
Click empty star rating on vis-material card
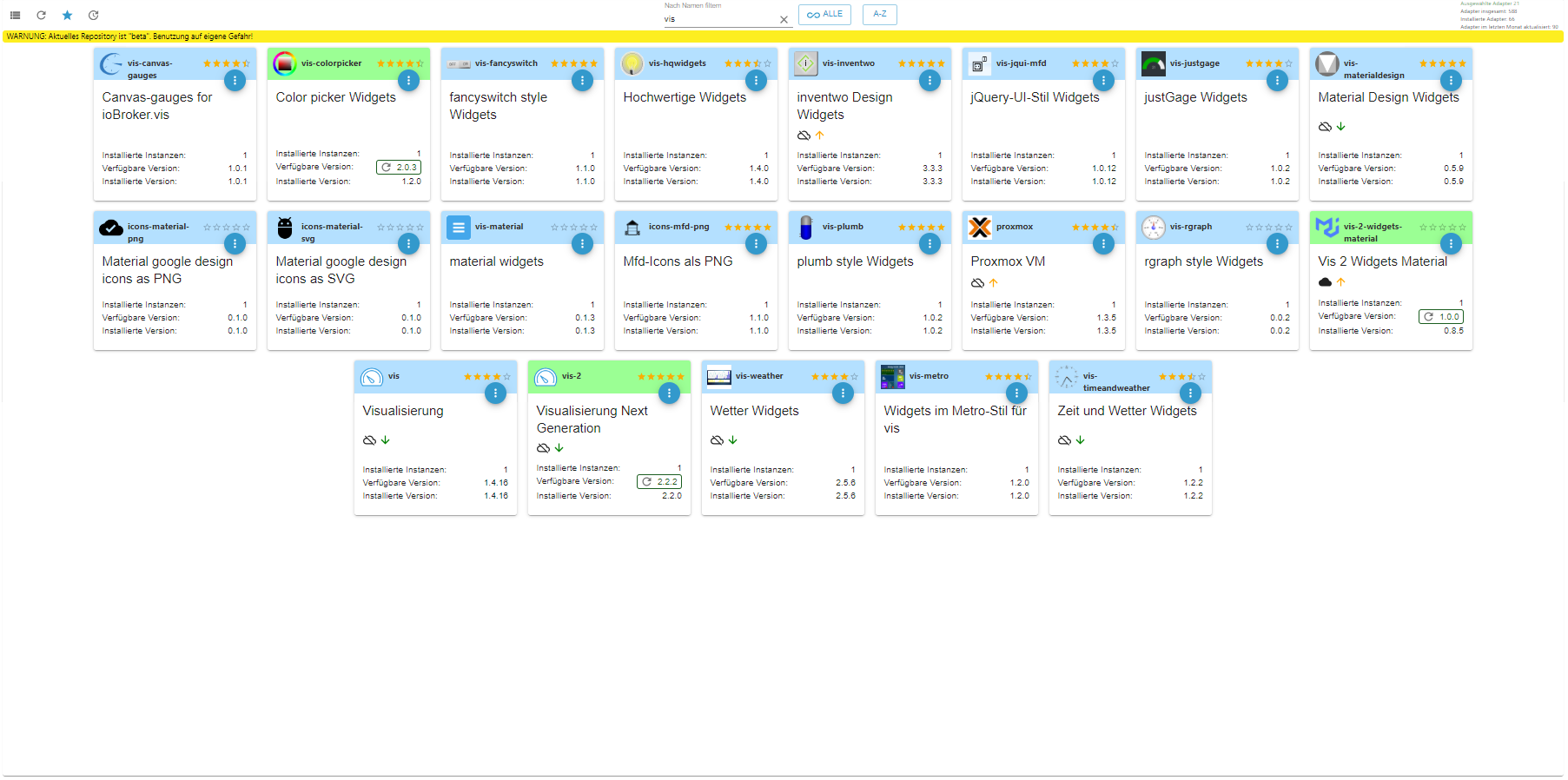(x=574, y=227)
